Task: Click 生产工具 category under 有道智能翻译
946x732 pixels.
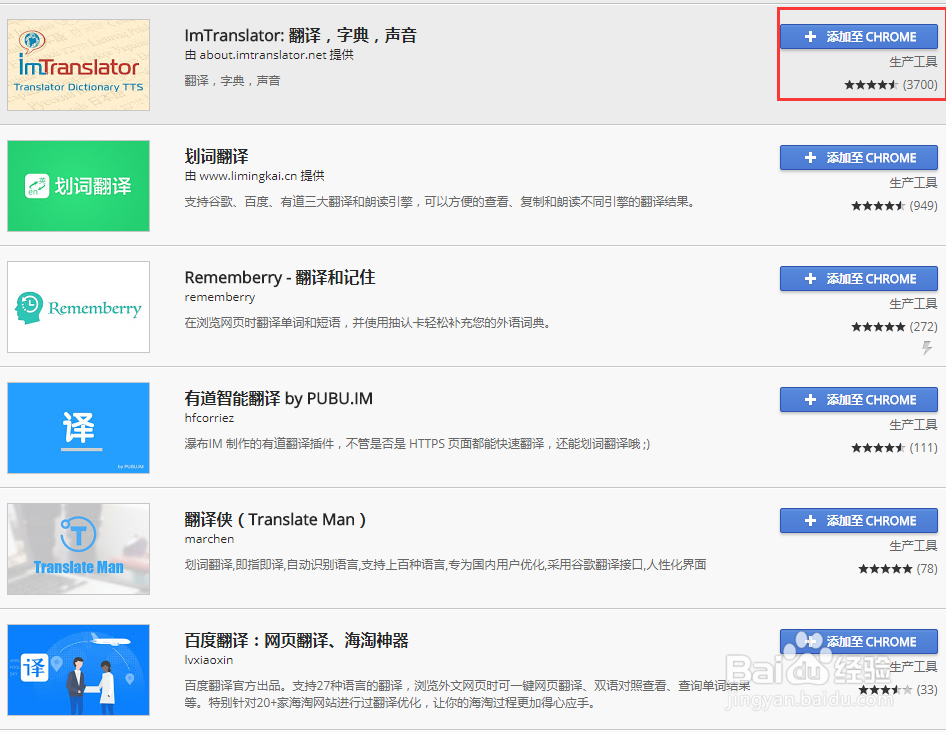Action: tap(913, 425)
